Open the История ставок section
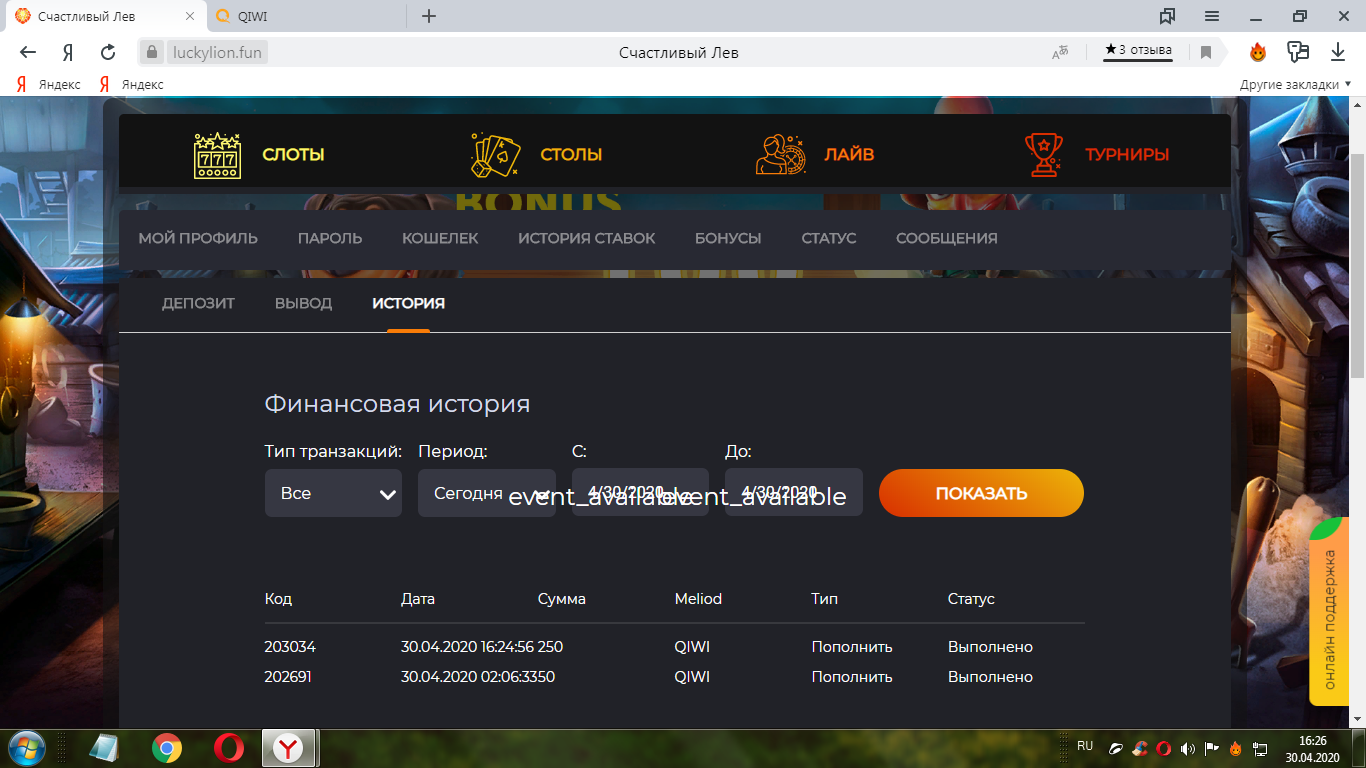Viewport: 1366px width, 768px height. click(587, 238)
